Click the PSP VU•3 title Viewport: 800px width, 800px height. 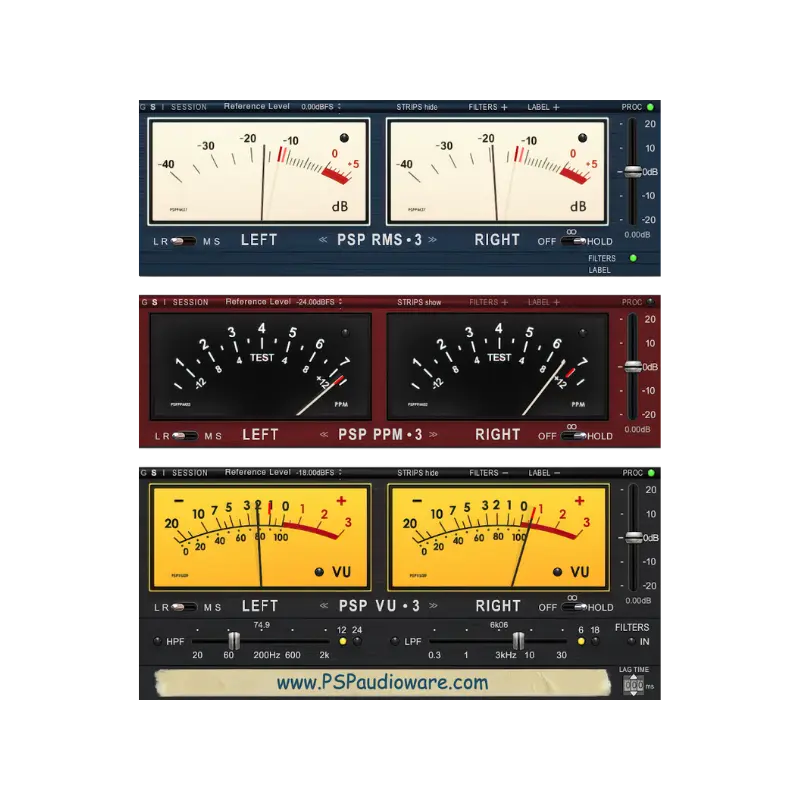[380, 606]
